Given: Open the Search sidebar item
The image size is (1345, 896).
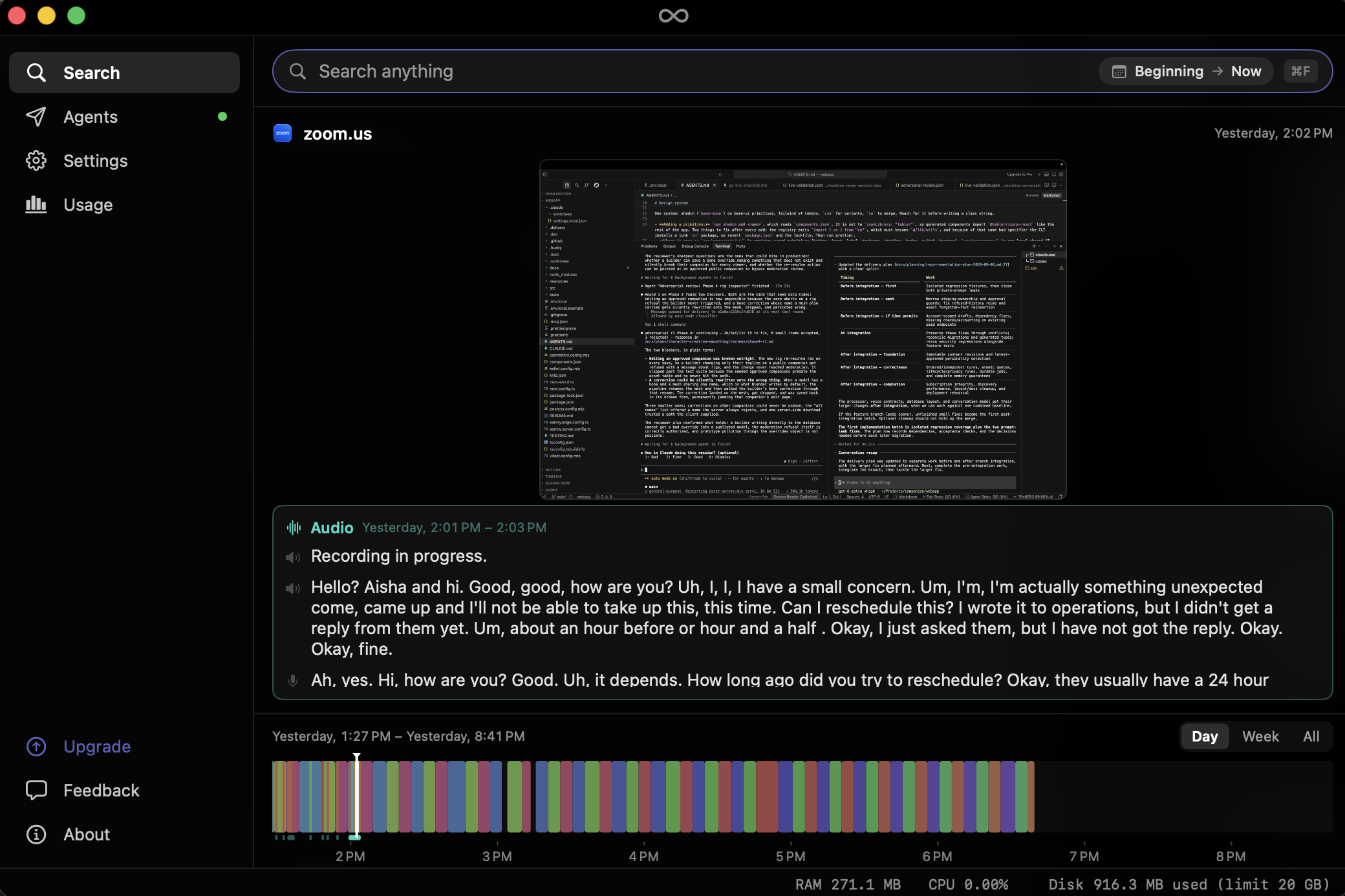Looking at the screenshot, I should pos(124,72).
